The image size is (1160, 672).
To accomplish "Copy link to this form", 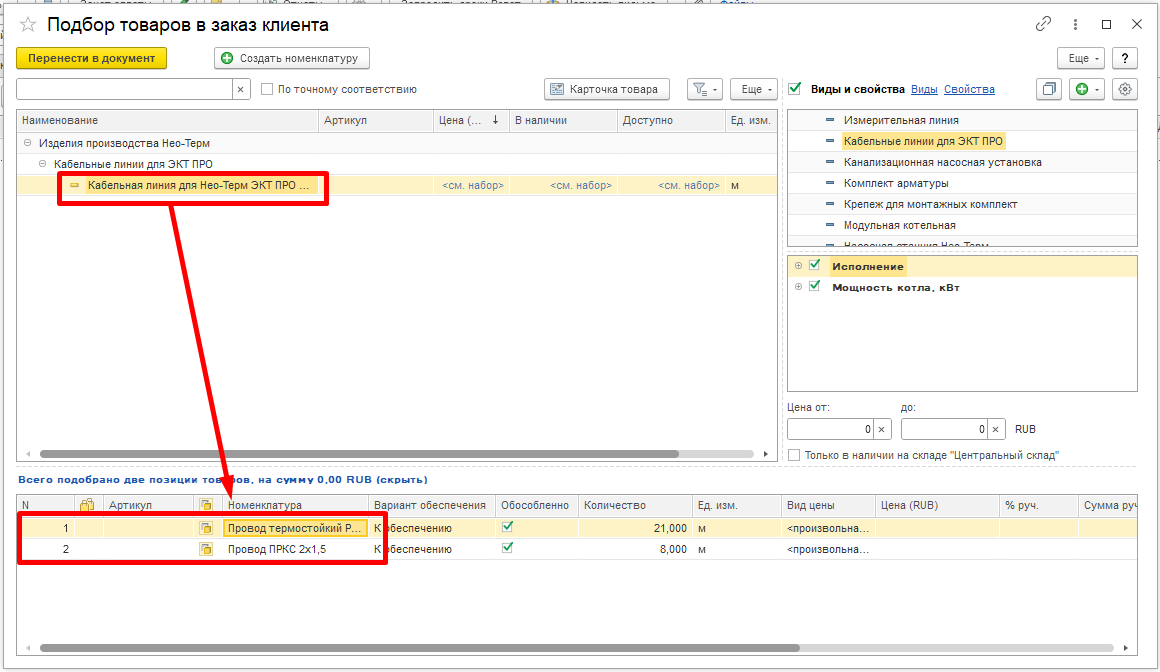I will (x=1043, y=24).
